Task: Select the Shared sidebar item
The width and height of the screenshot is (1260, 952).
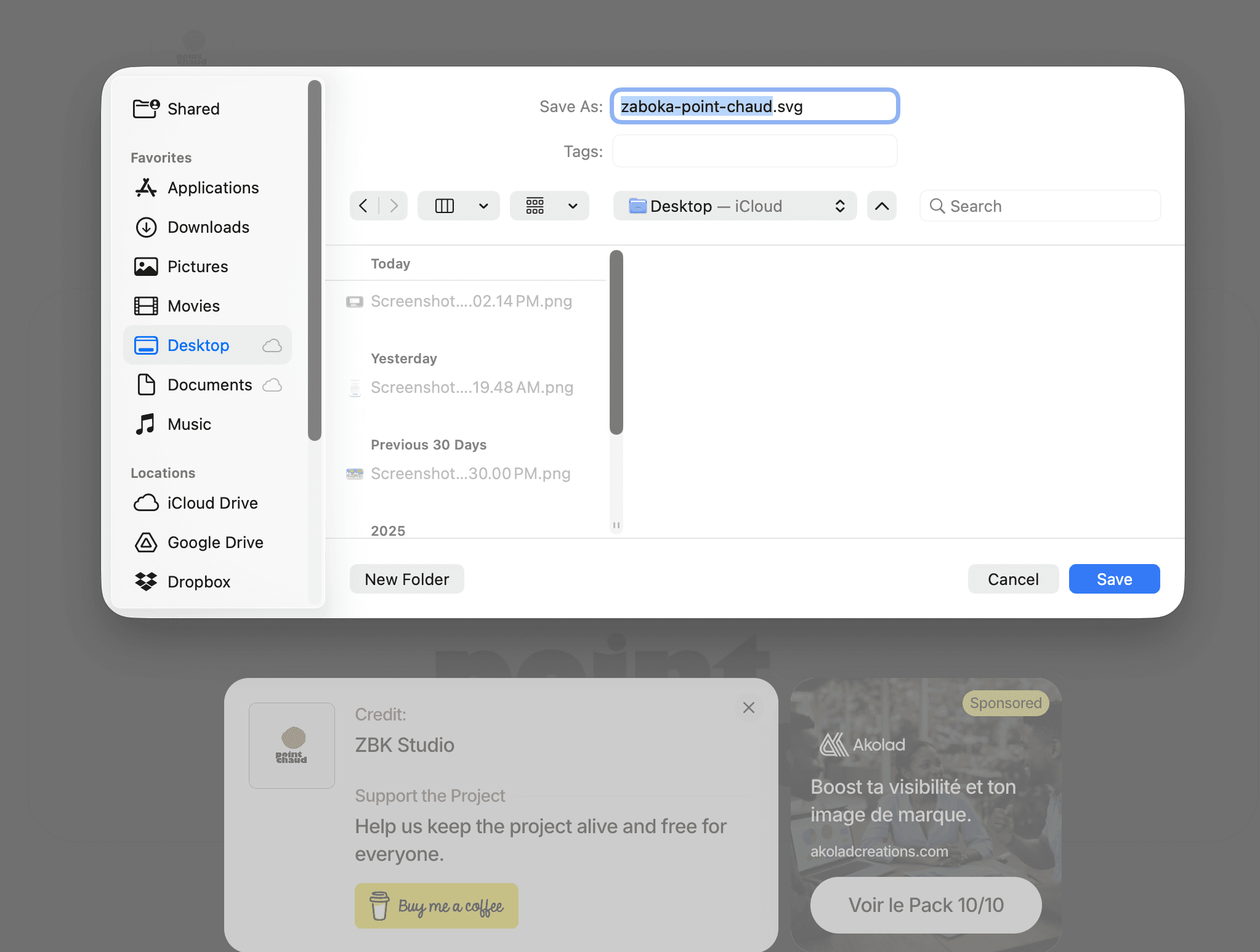Action: click(x=193, y=109)
